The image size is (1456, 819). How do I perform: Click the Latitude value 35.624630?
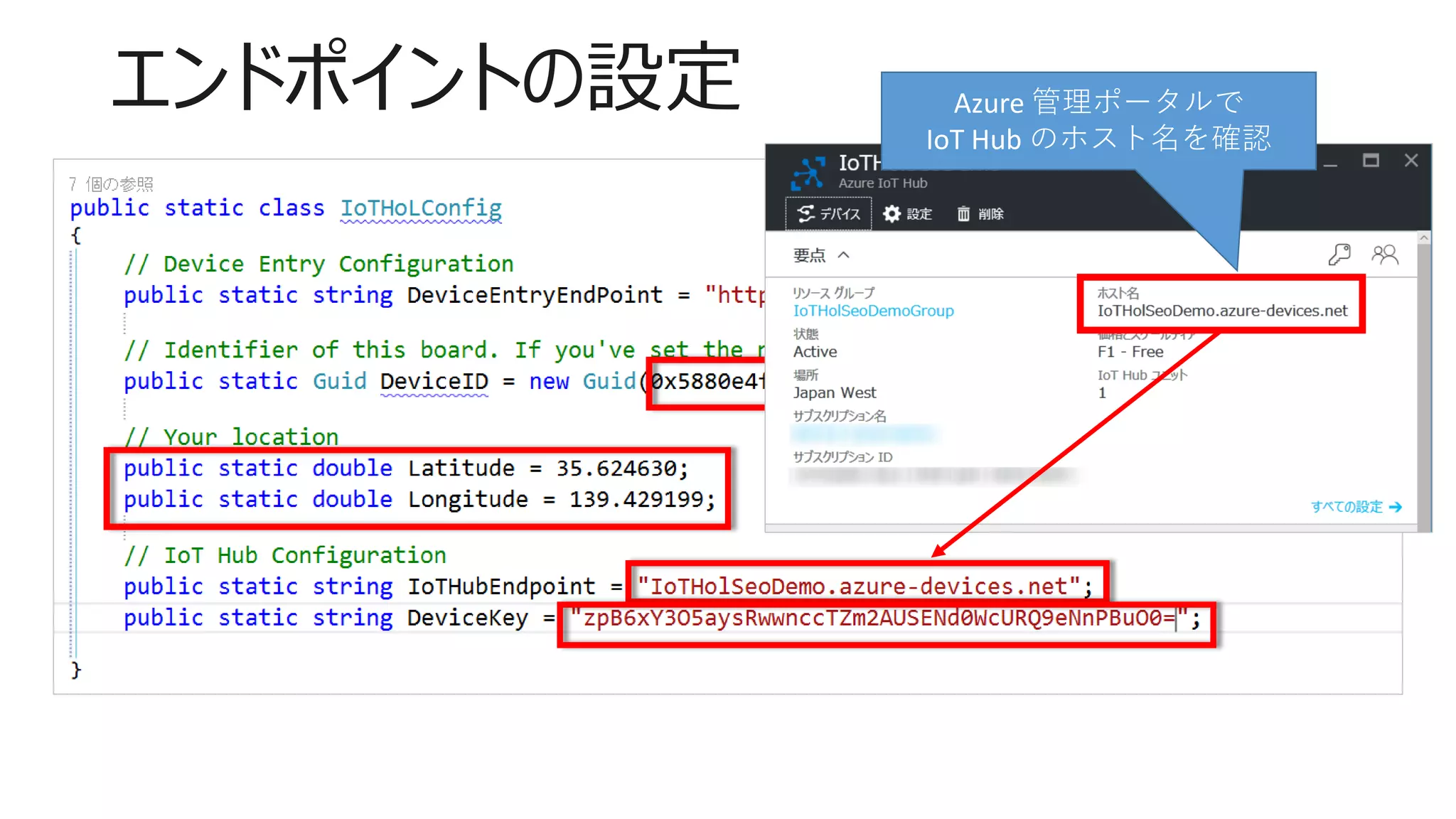[x=616, y=468]
